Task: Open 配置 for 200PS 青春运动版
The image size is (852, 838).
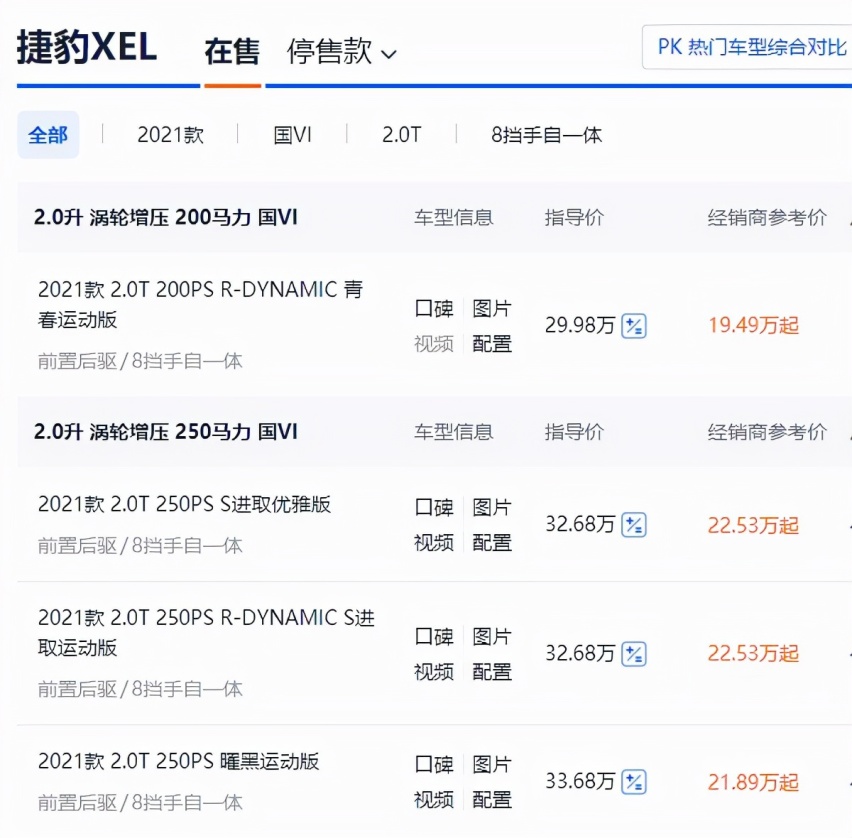Action: coord(492,343)
